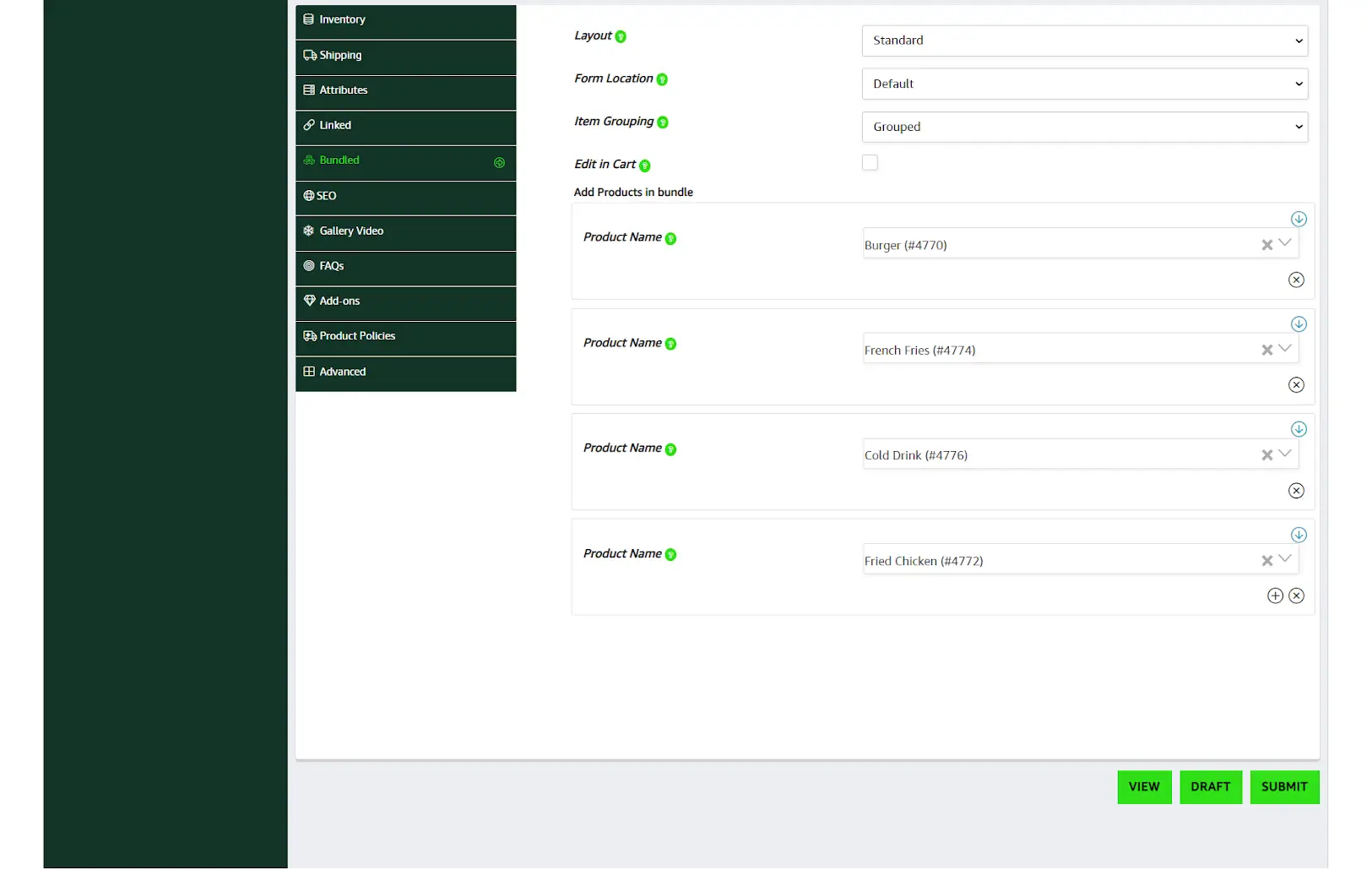Click the Add Products in bundle heading

click(633, 193)
